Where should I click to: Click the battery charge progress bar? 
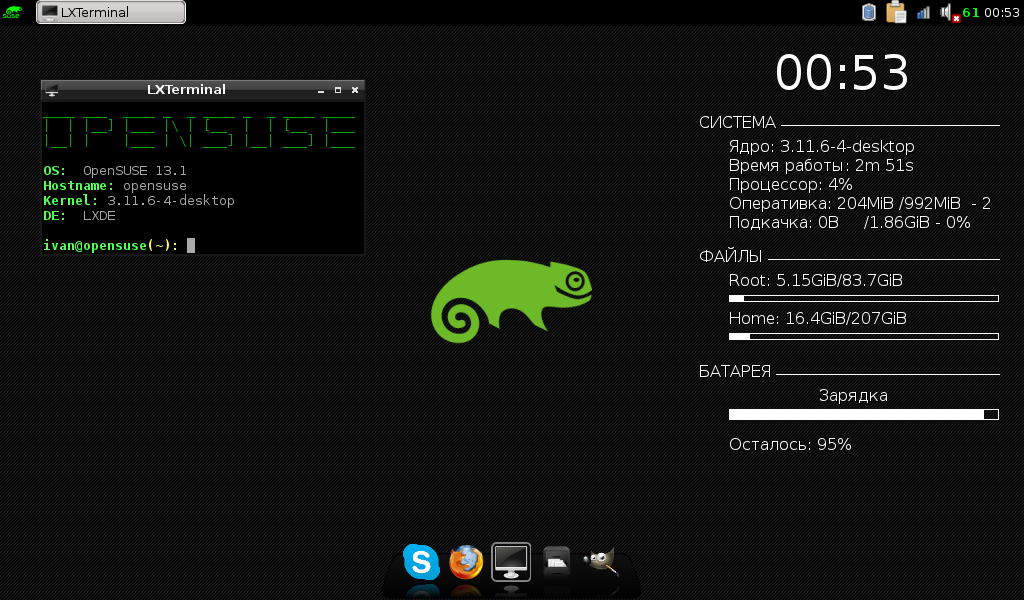pos(864,415)
